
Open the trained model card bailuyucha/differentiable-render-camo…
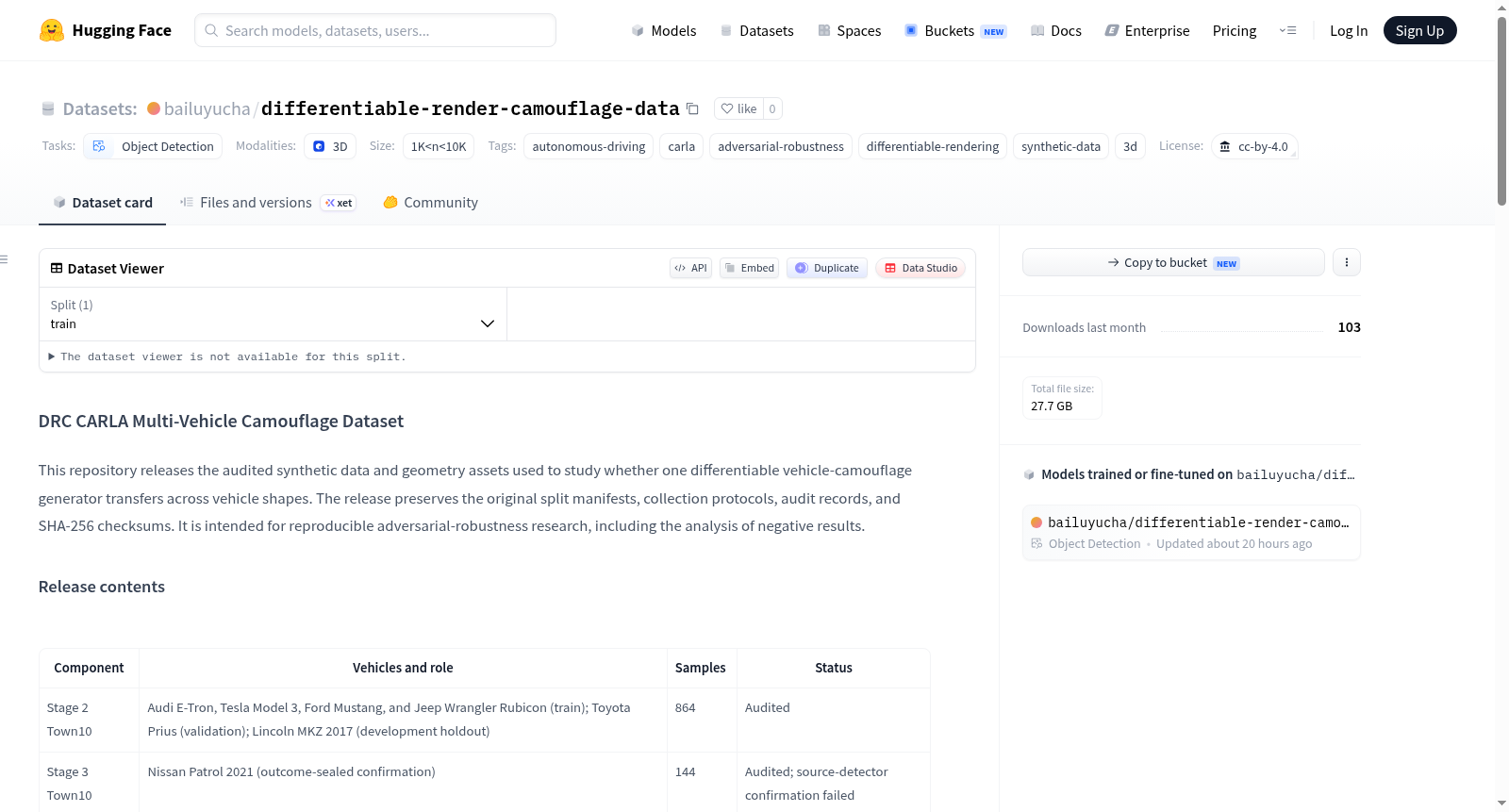(1191, 532)
